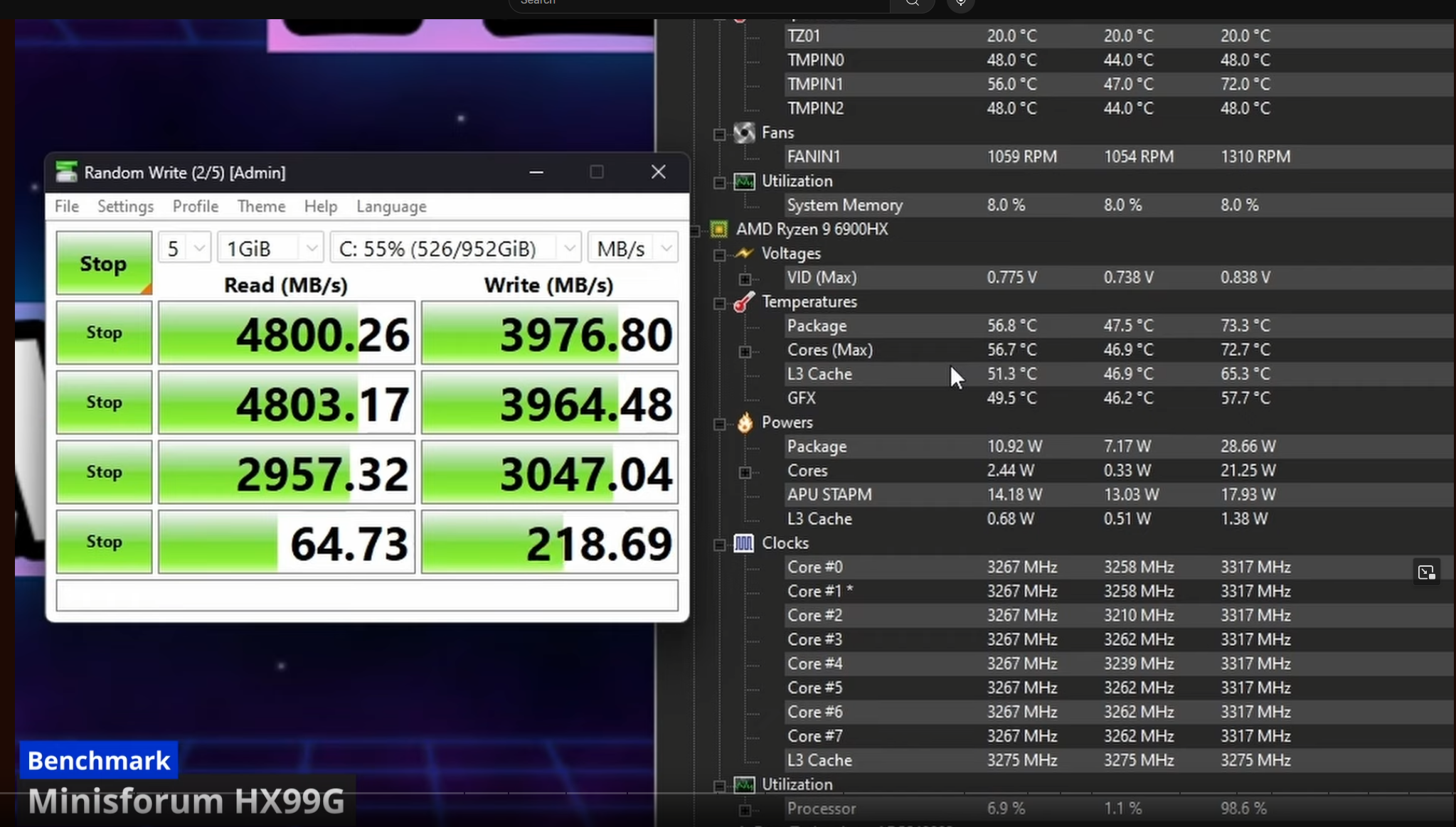The width and height of the screenshot is (1456, 827).
Task: Select the Core #4 clock row
Action: coord(1119,663)
